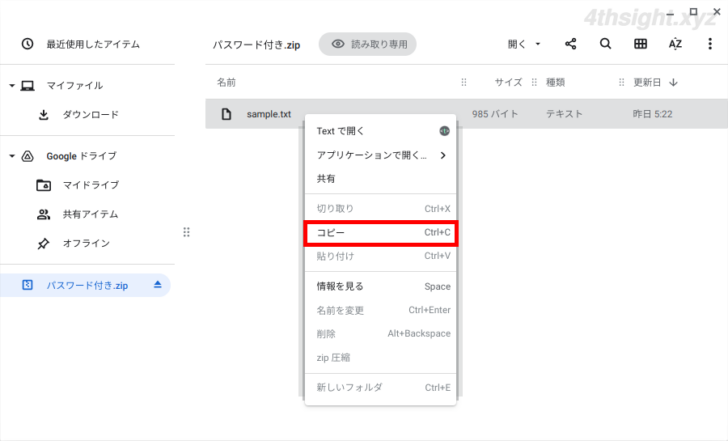This screenshot has width=728, height=441.
Task: Sort by サイズ column header
Action: (x=508, y=83)
